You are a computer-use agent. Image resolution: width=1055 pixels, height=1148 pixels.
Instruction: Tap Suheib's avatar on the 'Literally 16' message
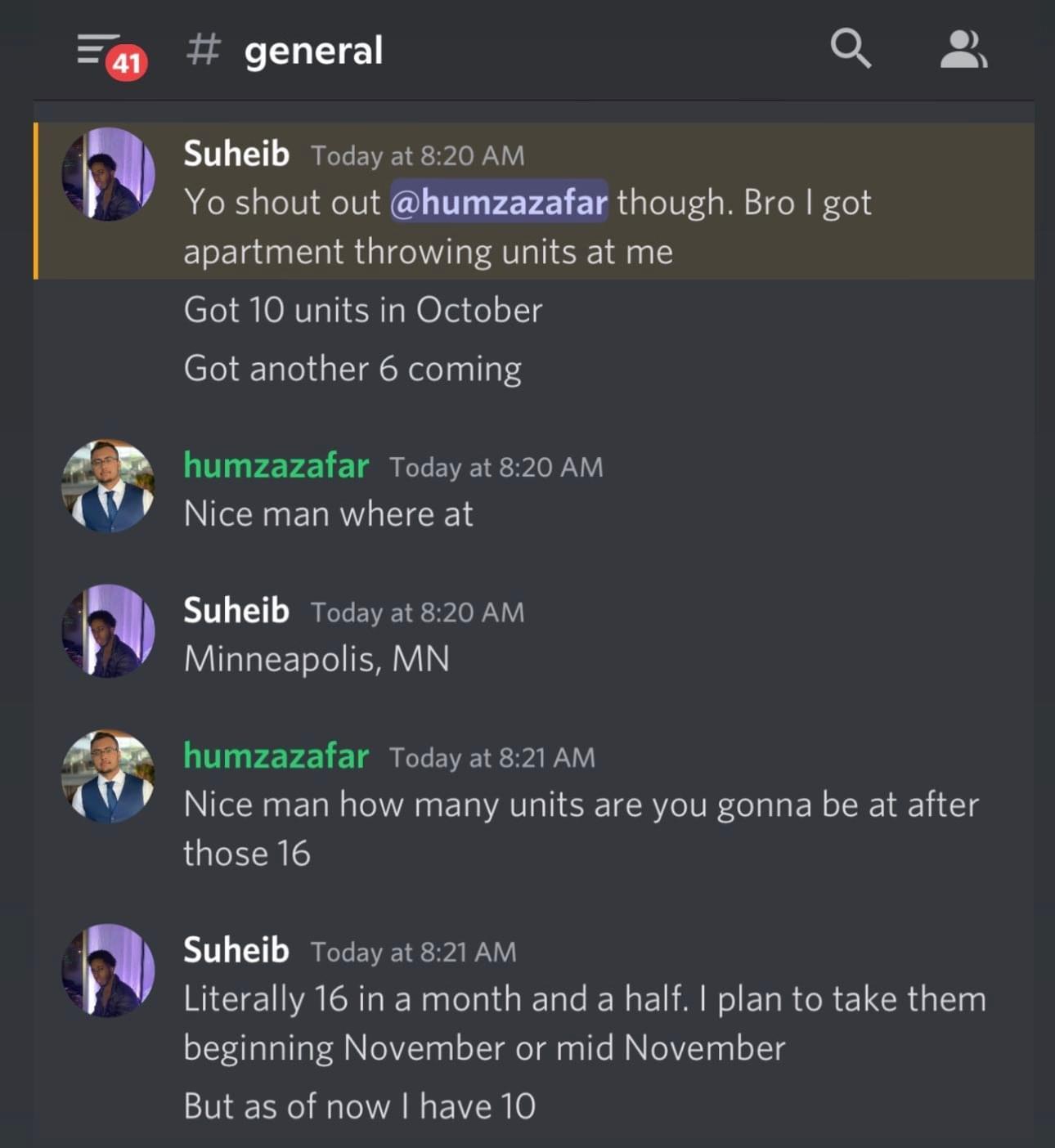coord(109,971)
